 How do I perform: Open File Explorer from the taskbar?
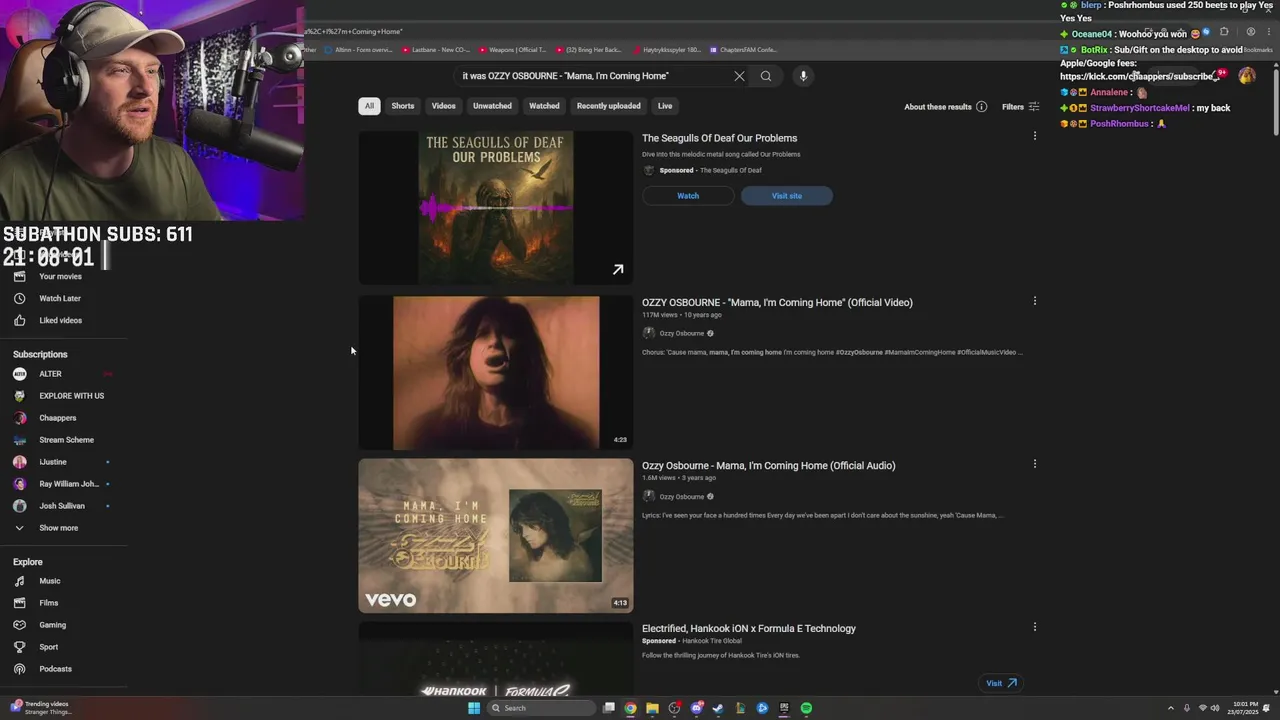pyautogui.click(x=652, y=708)
